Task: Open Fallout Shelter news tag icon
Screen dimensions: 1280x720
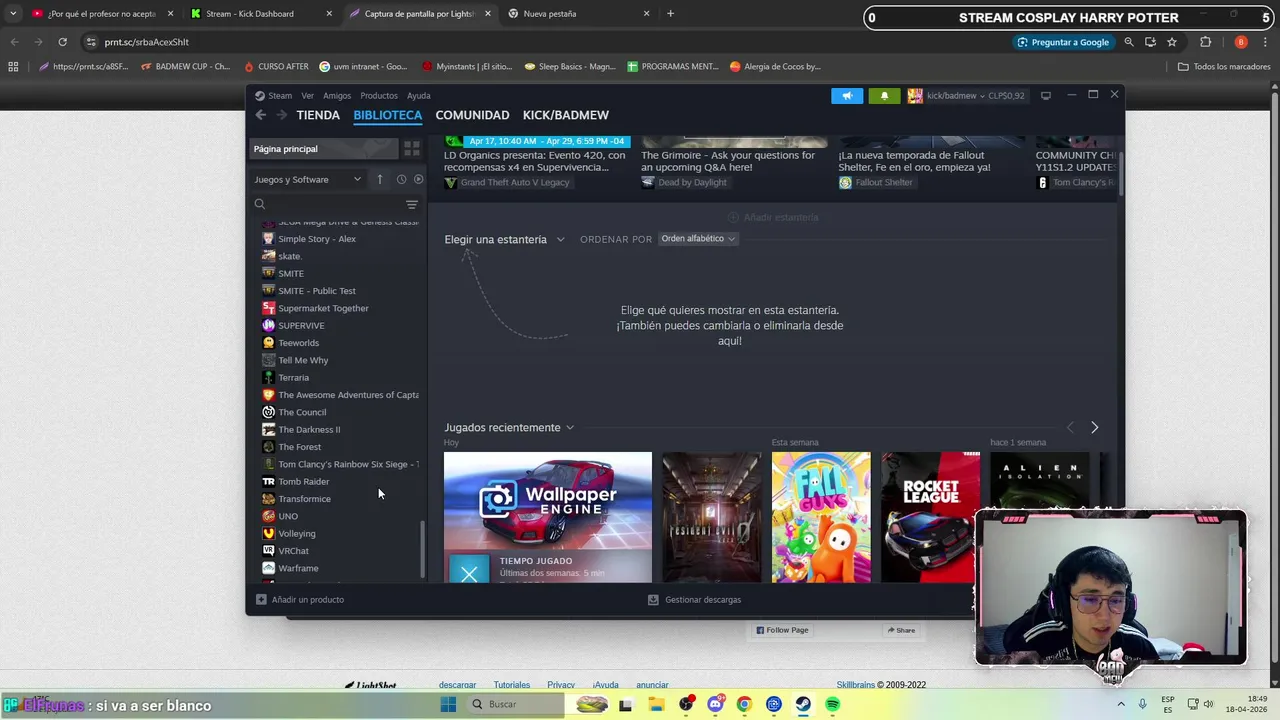Action: 845,183
